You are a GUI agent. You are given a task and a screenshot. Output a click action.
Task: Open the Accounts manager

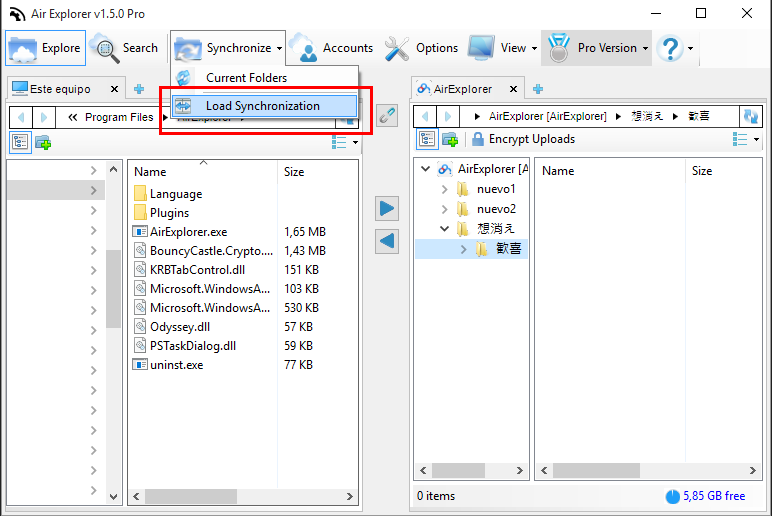(333, 48)
